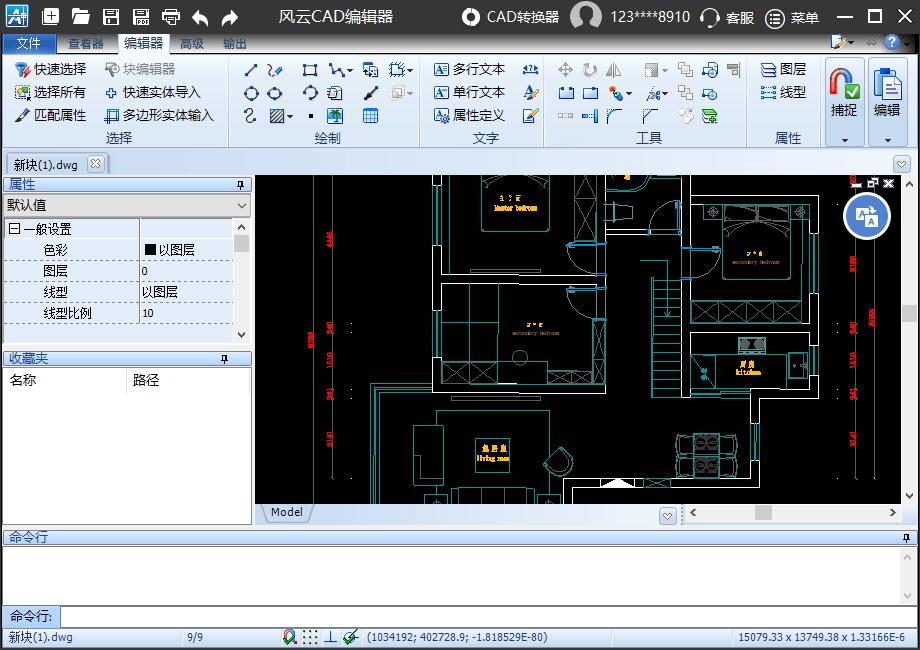
Task: Select the Arc drawing tool
Action: pyautogui.click(x=310, y=93)
